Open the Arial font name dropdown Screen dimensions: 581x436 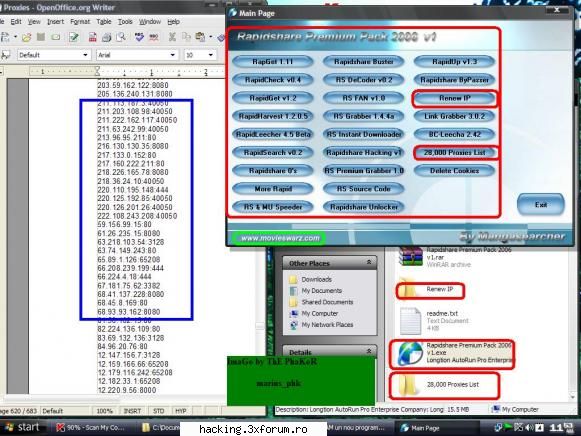pyautogui.click(x=173, y=55)
